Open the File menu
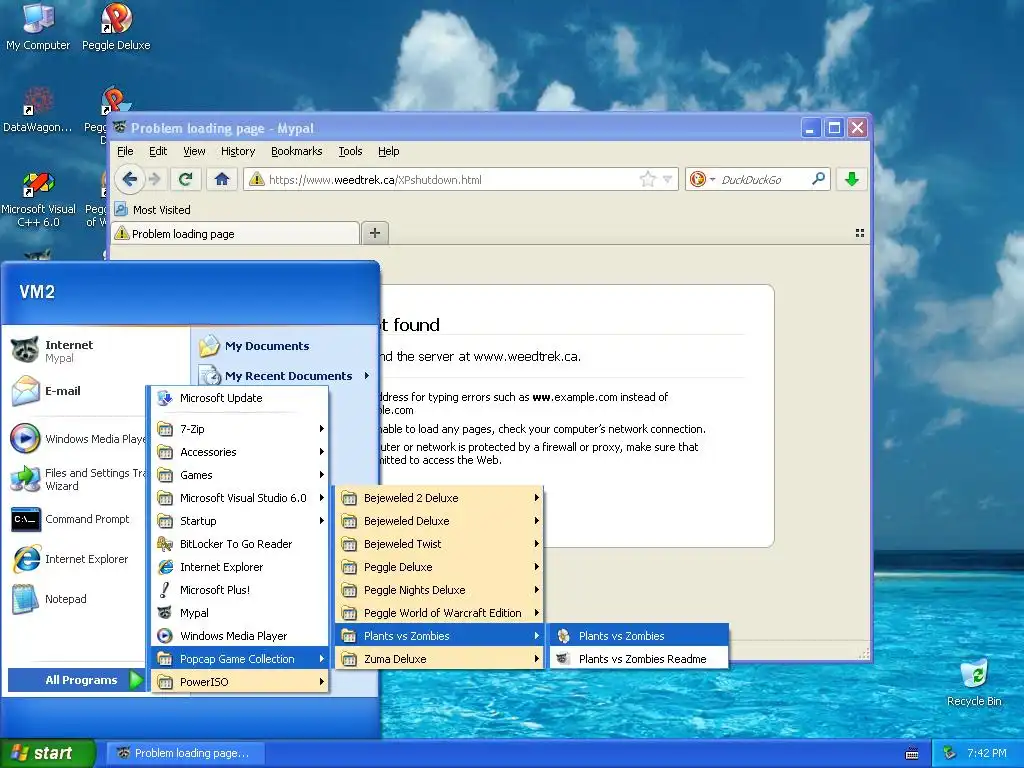The image size is (1024, 768). click(x=125, y=152)
